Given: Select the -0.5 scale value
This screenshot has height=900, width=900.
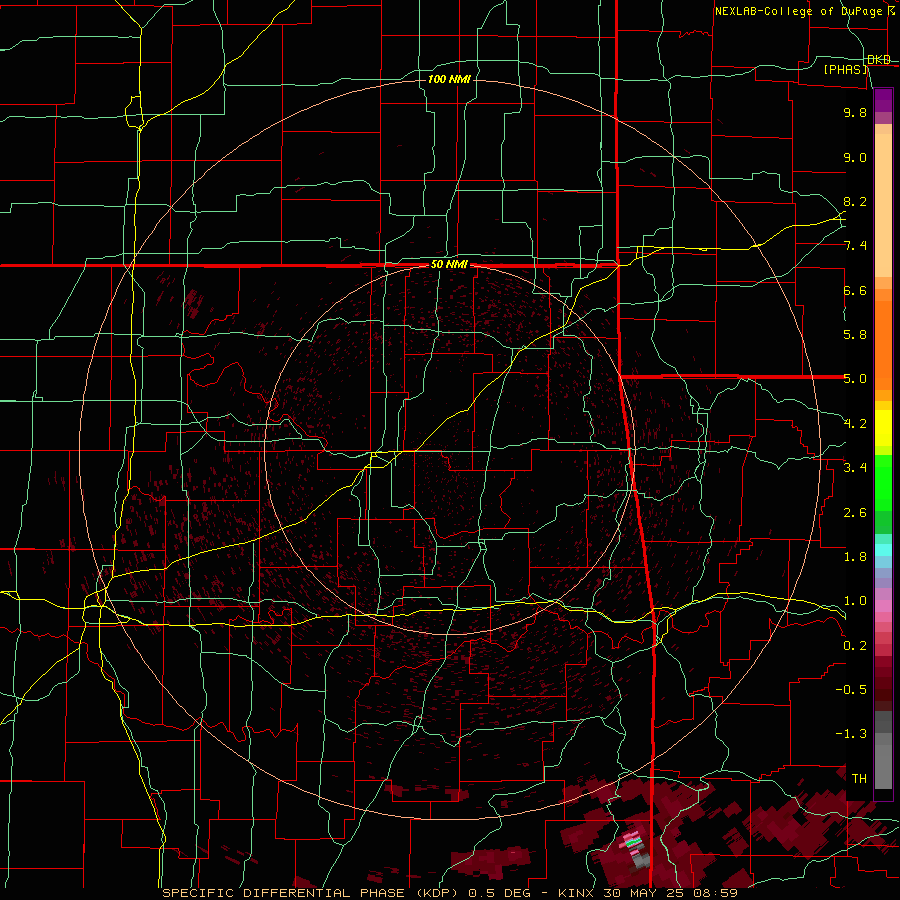Looking at the screenshot, I should [851, 690].
